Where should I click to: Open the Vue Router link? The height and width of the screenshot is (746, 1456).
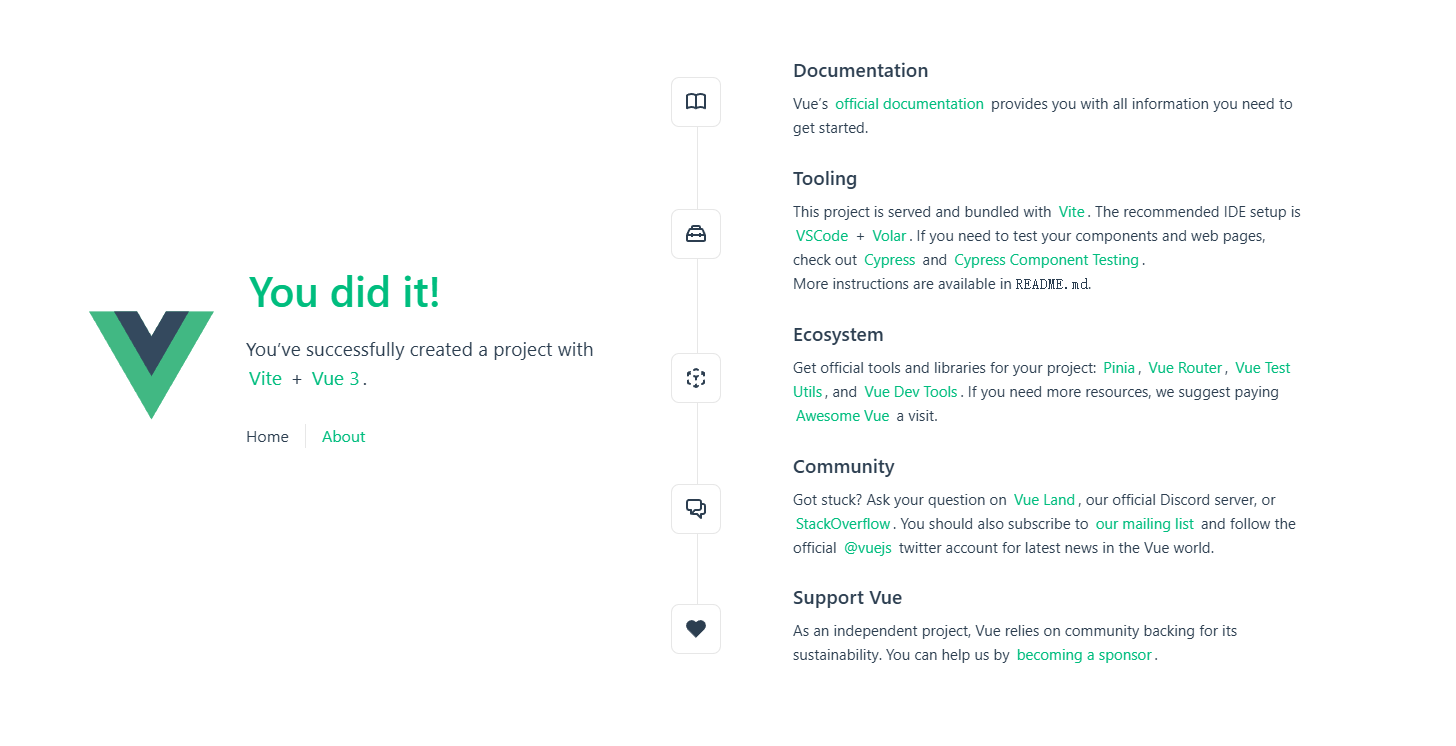pos(1185,368)
